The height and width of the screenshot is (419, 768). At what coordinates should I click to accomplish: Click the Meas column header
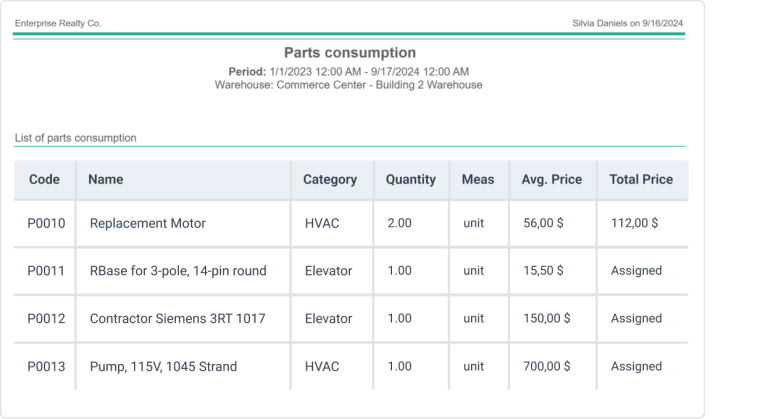tap(478, 180)
